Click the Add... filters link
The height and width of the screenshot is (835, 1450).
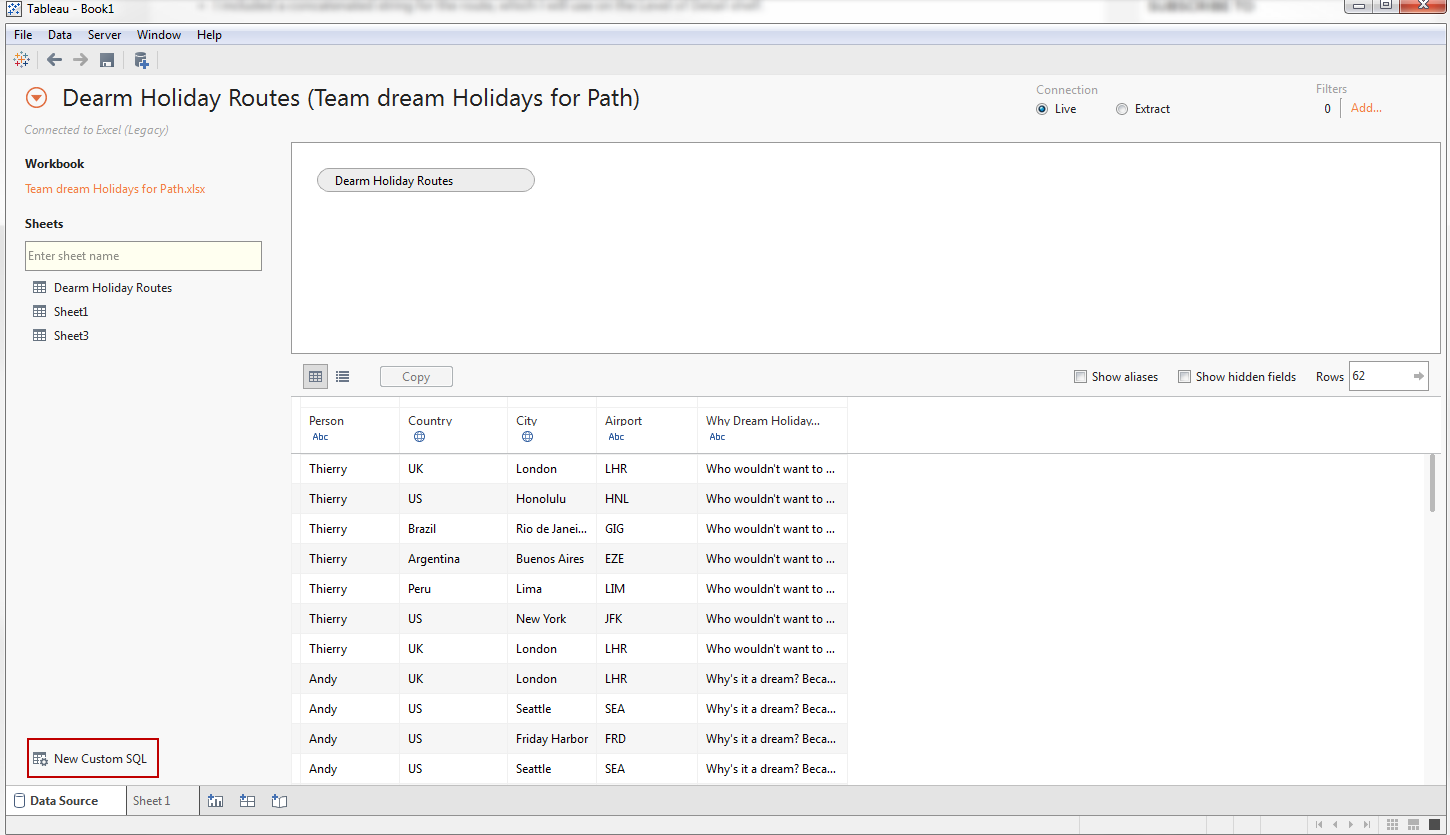1366,108
